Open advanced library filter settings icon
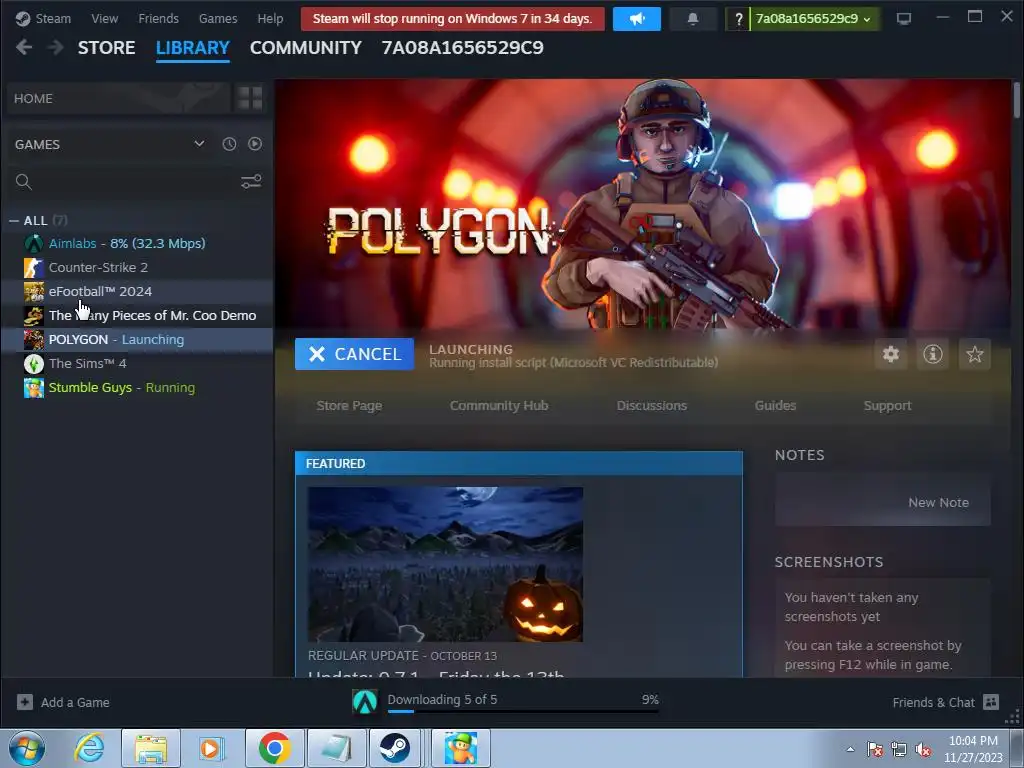The width and height of the screenshot is (1024, 768). pyautogui.click(x=251, y=182)
